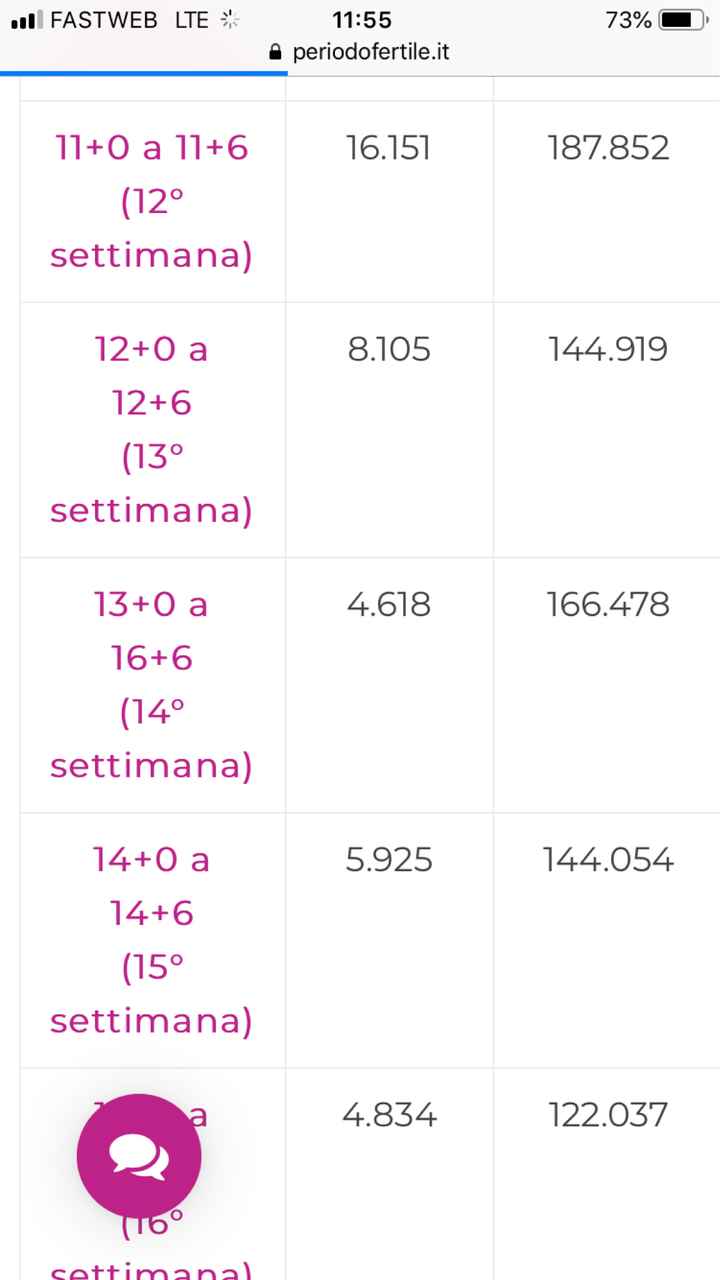Open the periodofertile.it address bar
This screenshot has height=1280, width=720.
[x=370, y=52]
